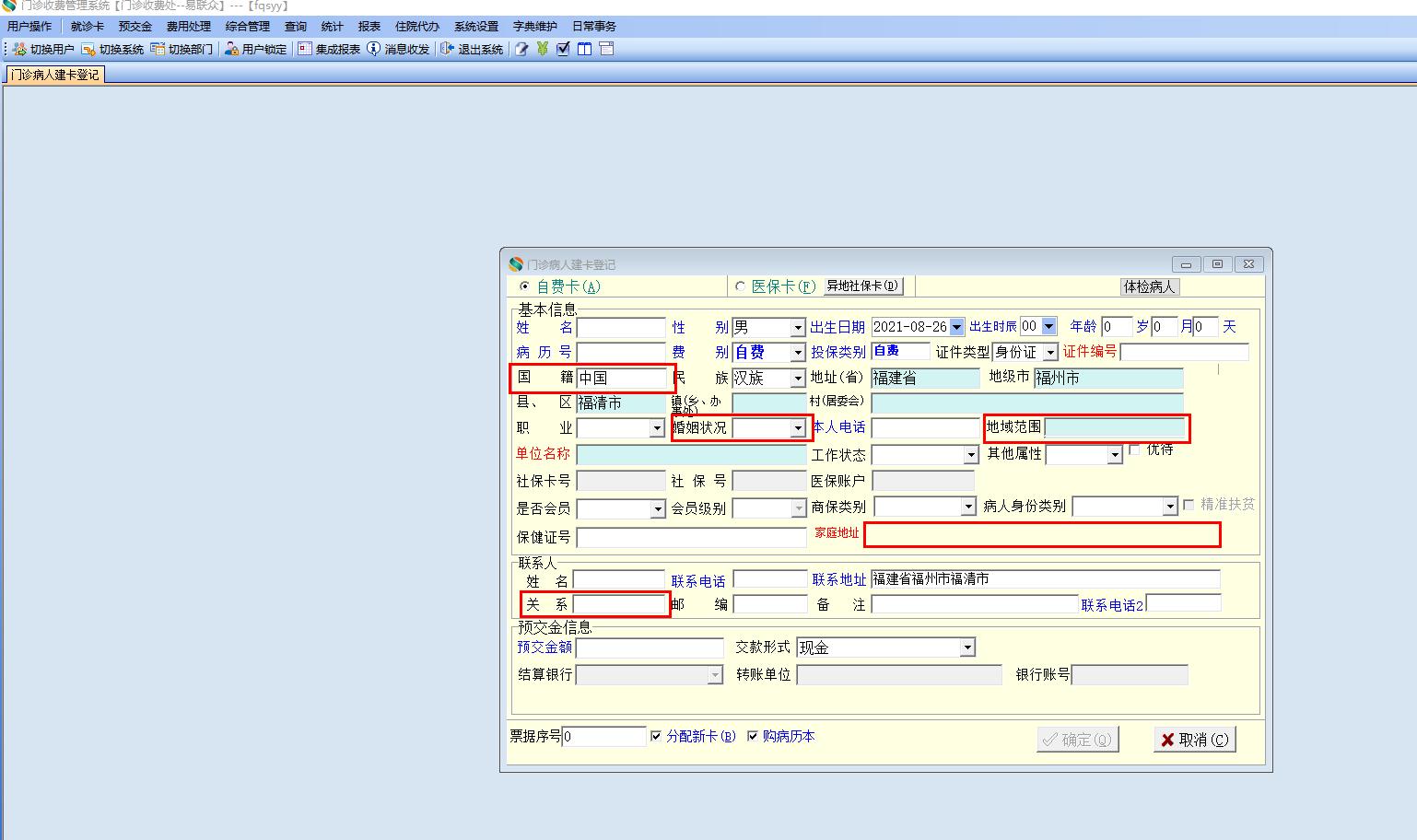
Task: Expand the 商保类别 dropdown
Action: 967,507
